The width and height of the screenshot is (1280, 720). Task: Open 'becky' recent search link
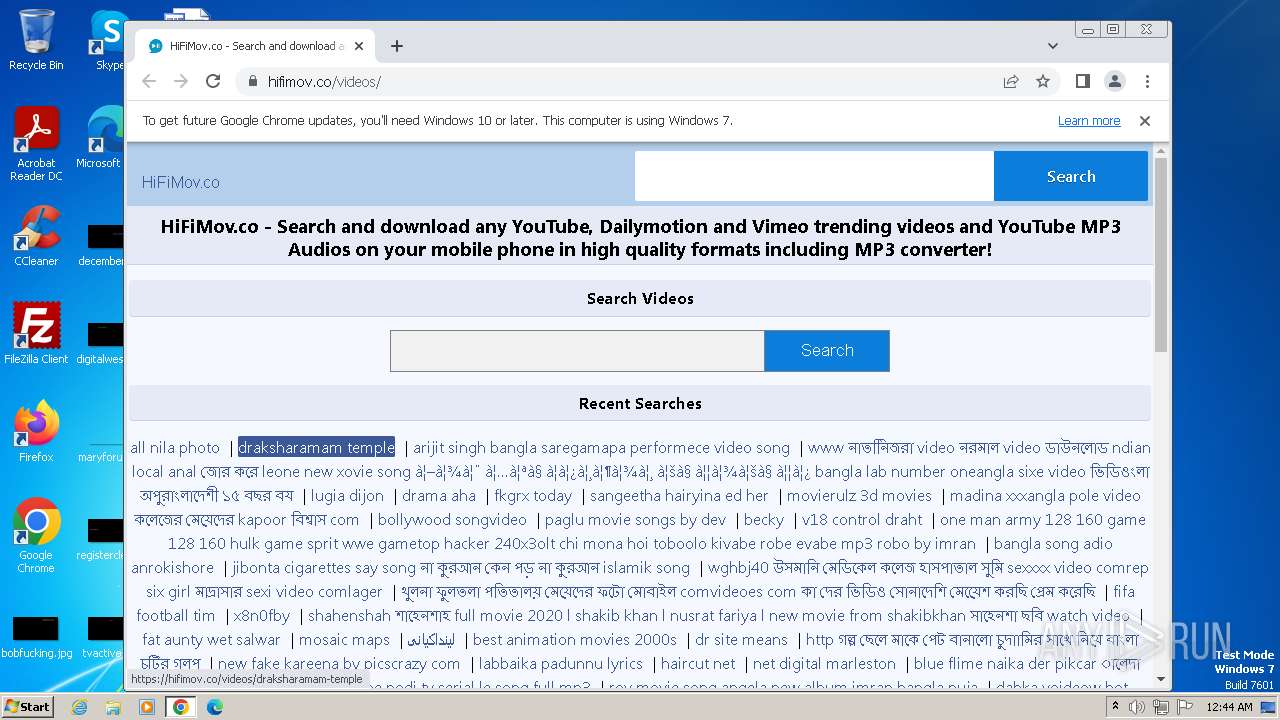764,520
